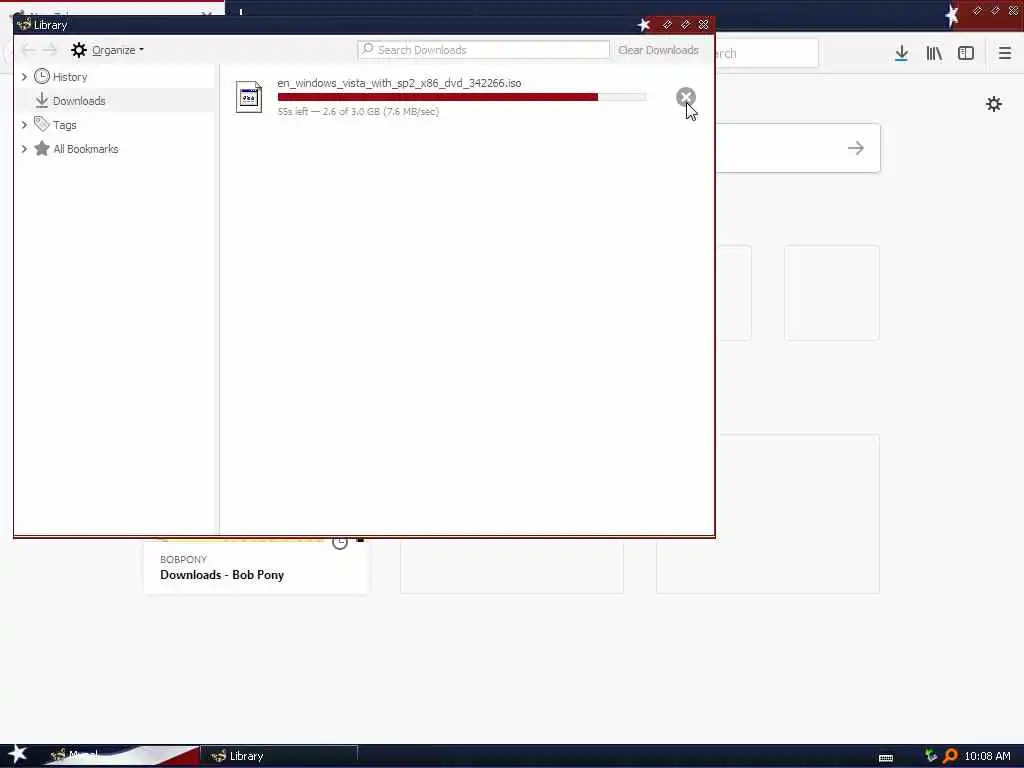Click the Organize gear icon

click(x=78, y=50)
